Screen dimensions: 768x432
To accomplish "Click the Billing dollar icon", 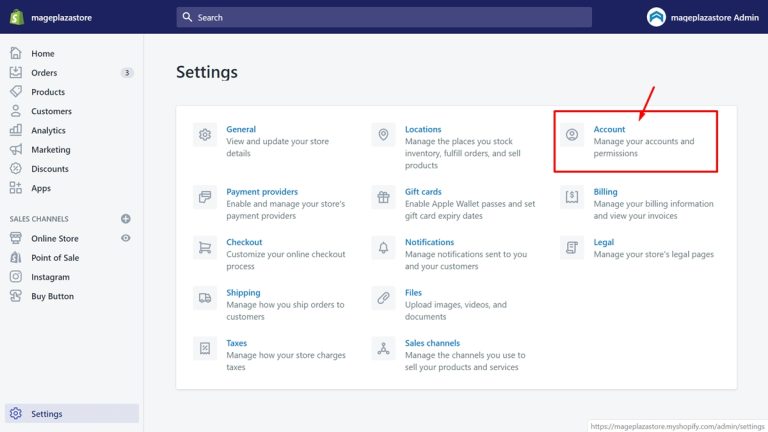I will (x=572, y=197).
